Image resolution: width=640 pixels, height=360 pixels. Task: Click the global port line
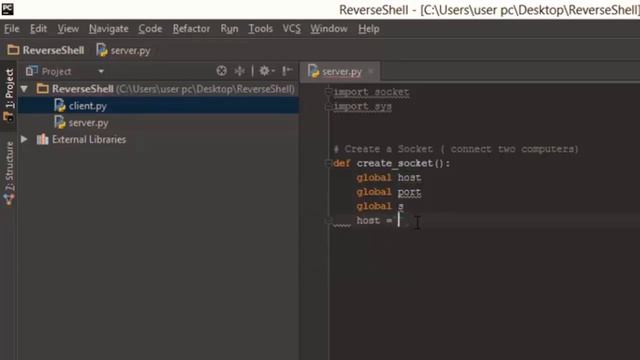click(x=389, y=192)
